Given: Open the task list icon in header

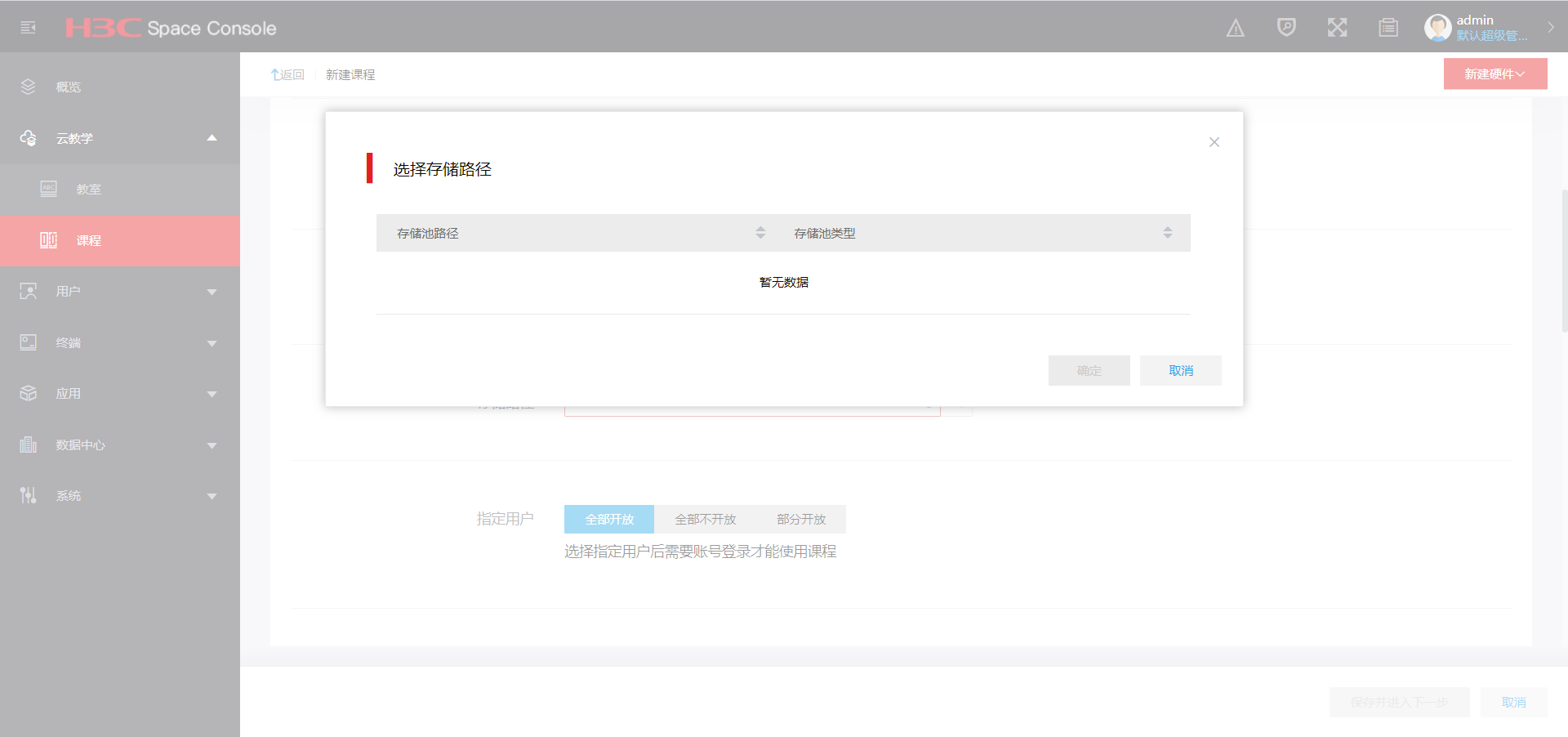Looking at the screenshot, I should (x=1388, y=28).
